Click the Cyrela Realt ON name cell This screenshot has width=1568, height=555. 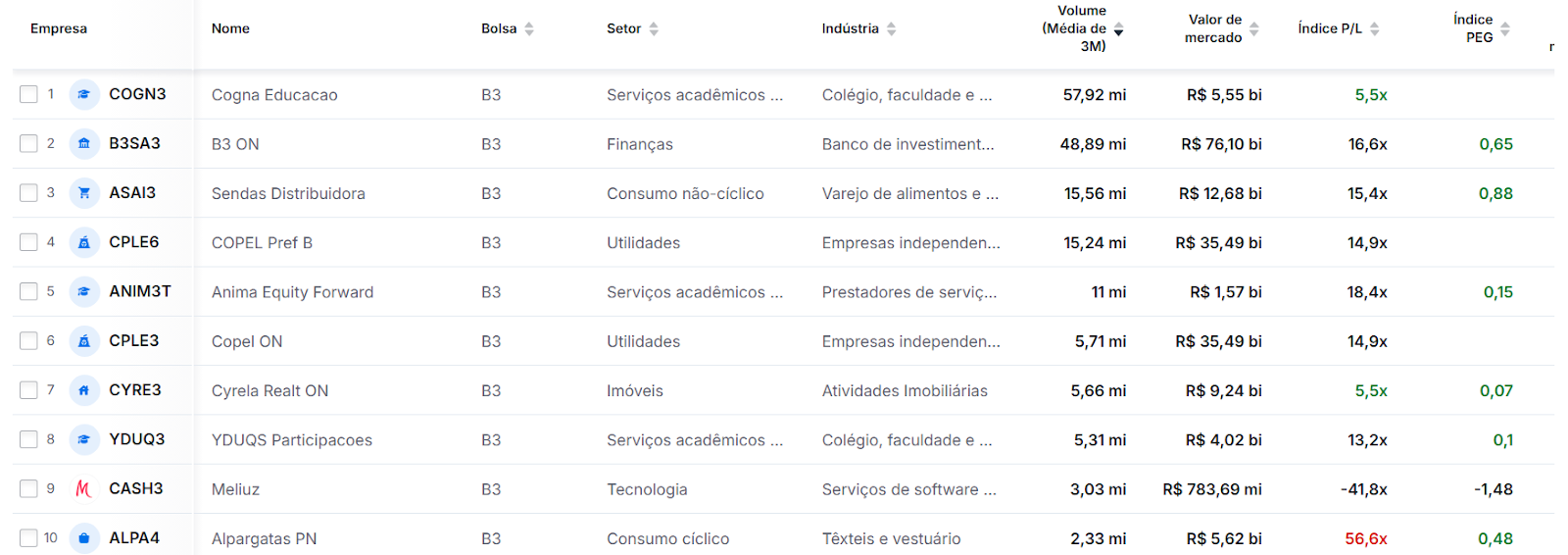269,390
